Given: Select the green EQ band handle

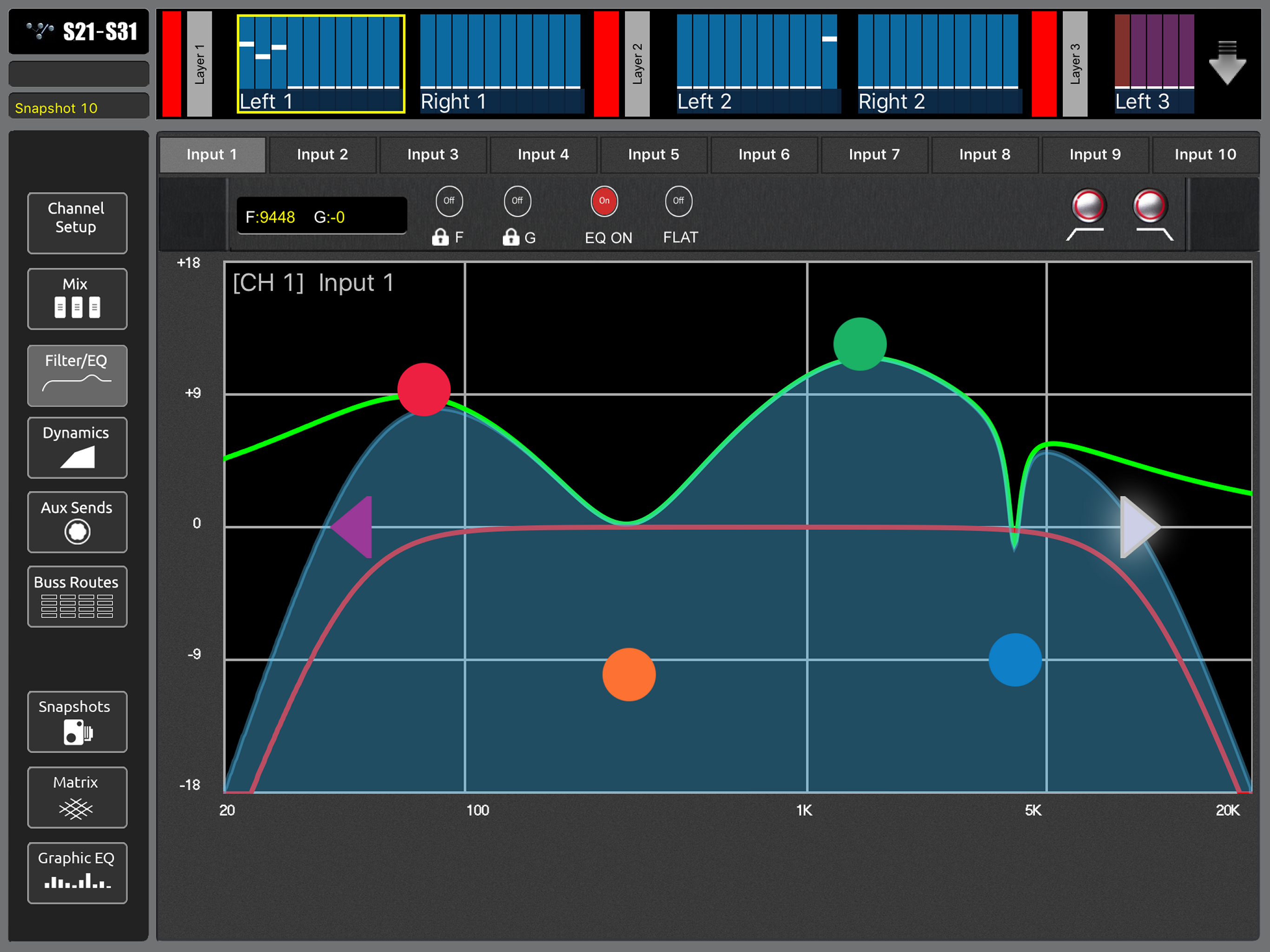Looking at the screenshot, I should [860, 344].
